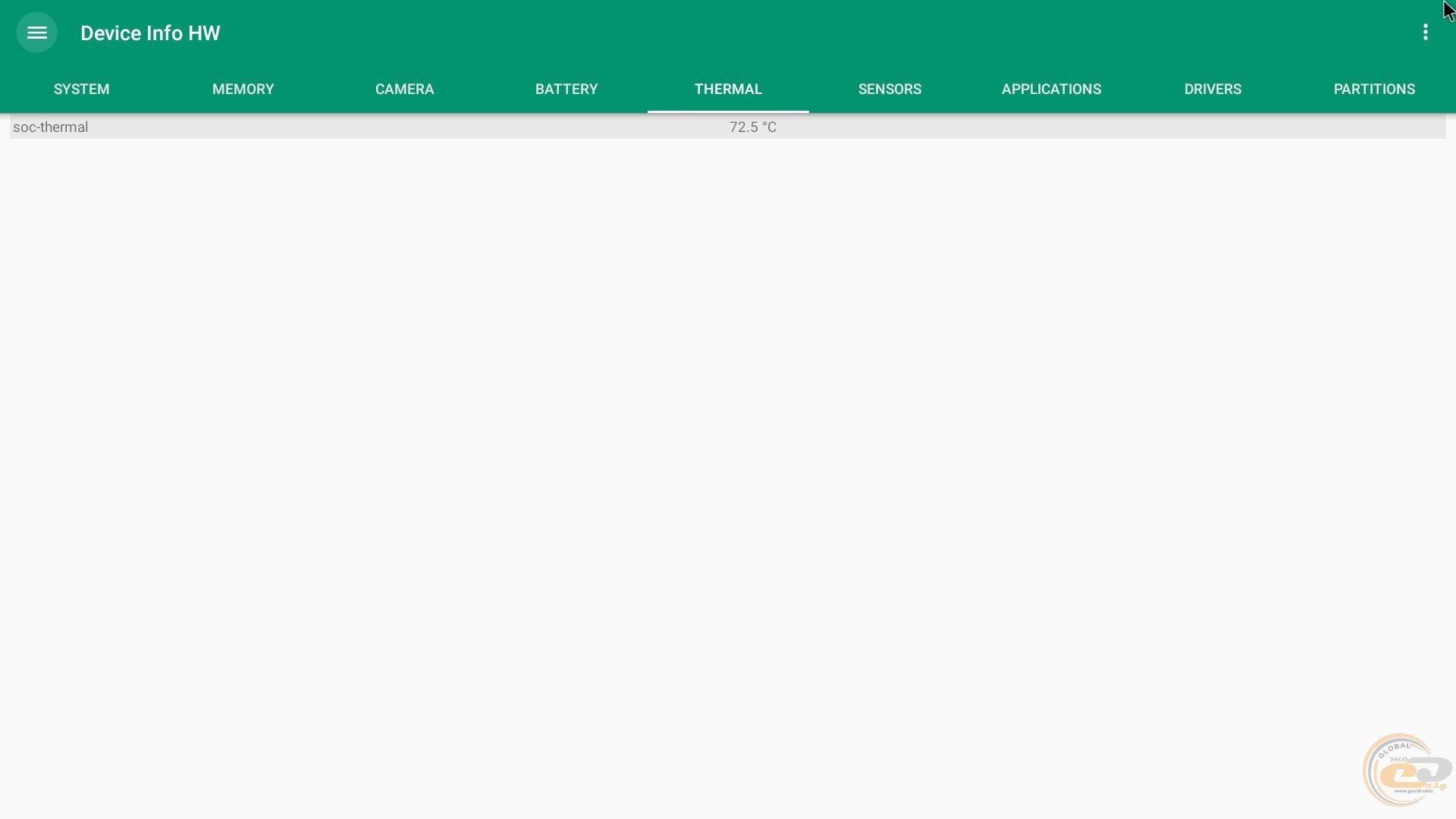
Task: Go to the CAMERA tab
Action: (404, 89)
